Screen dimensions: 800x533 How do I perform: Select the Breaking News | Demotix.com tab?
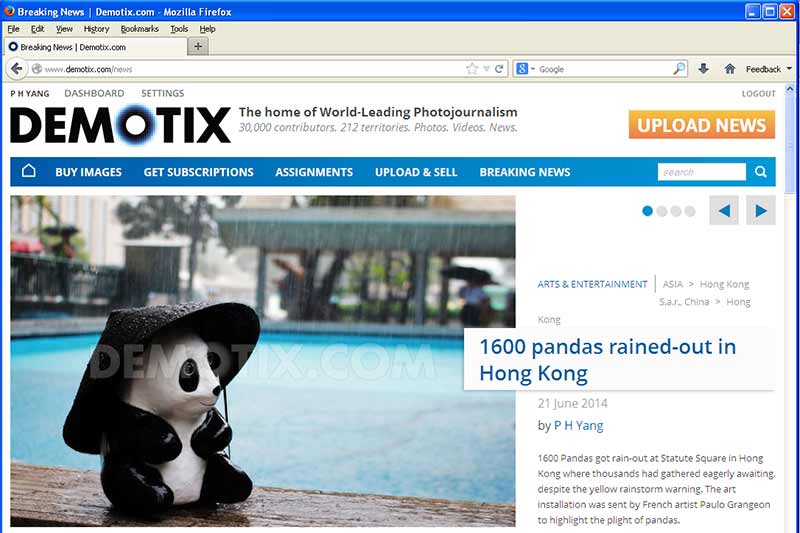click(96, 47)
